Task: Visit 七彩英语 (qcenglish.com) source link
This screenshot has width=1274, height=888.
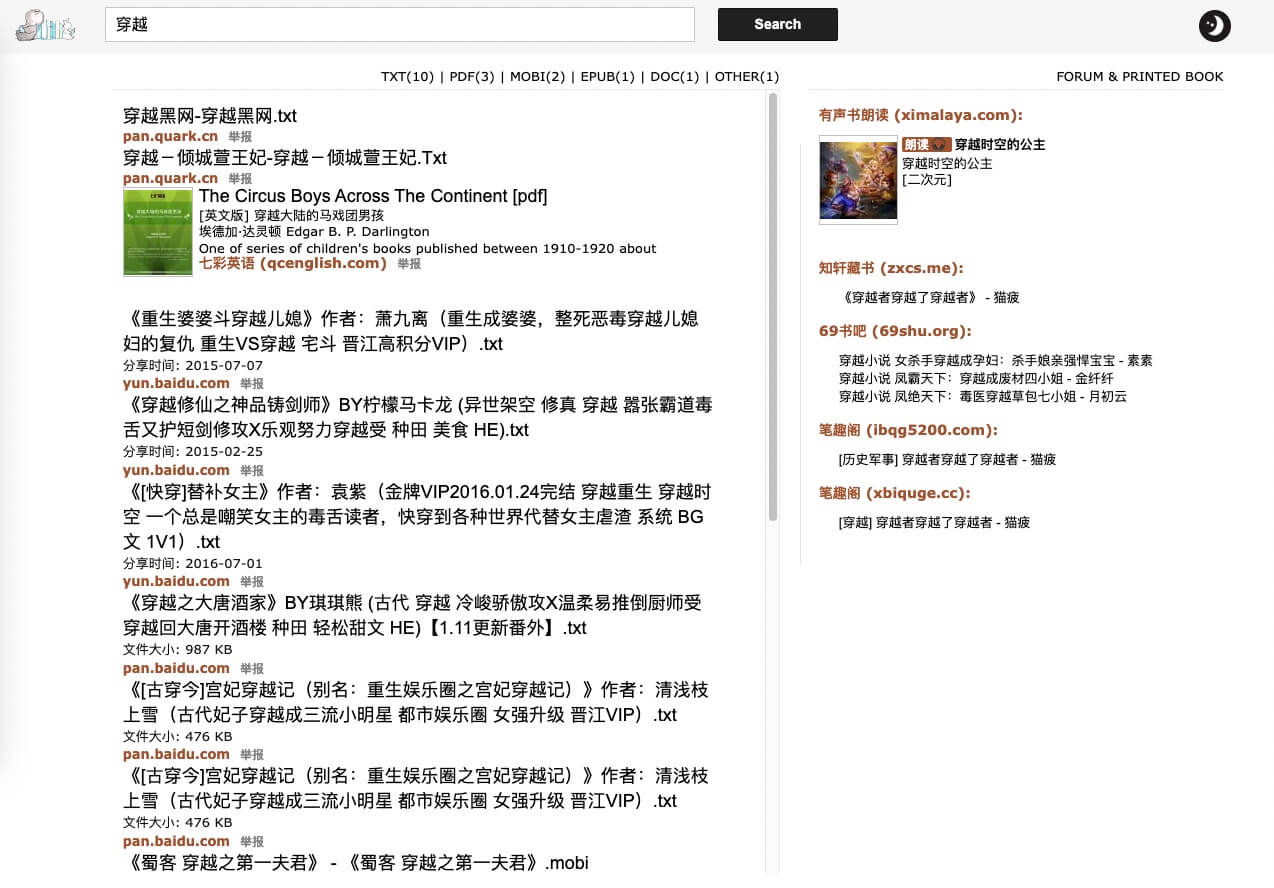Action: point(292,264)
